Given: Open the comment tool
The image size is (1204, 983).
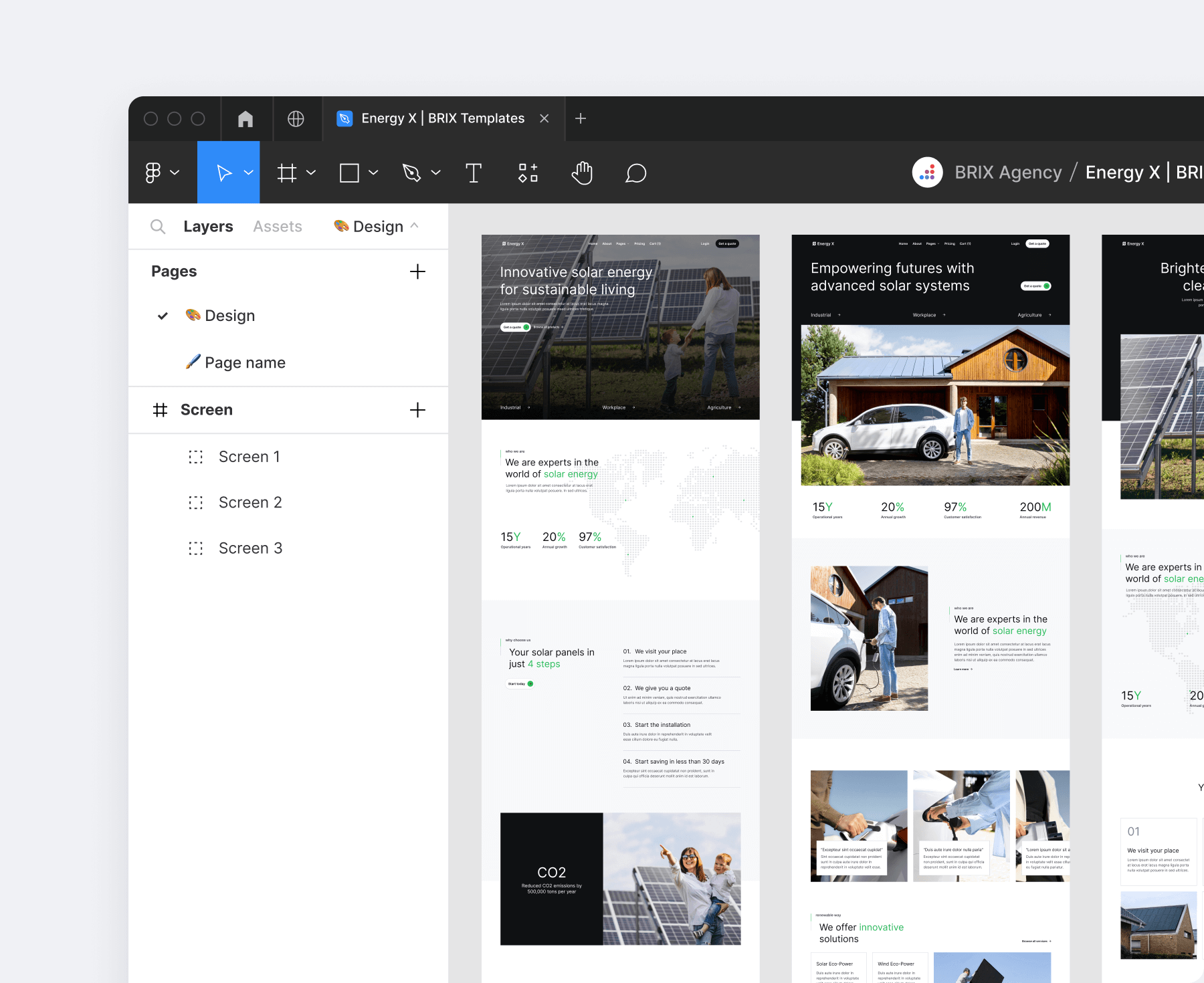Looking at the screenshot, I should [x=635, y=173].
